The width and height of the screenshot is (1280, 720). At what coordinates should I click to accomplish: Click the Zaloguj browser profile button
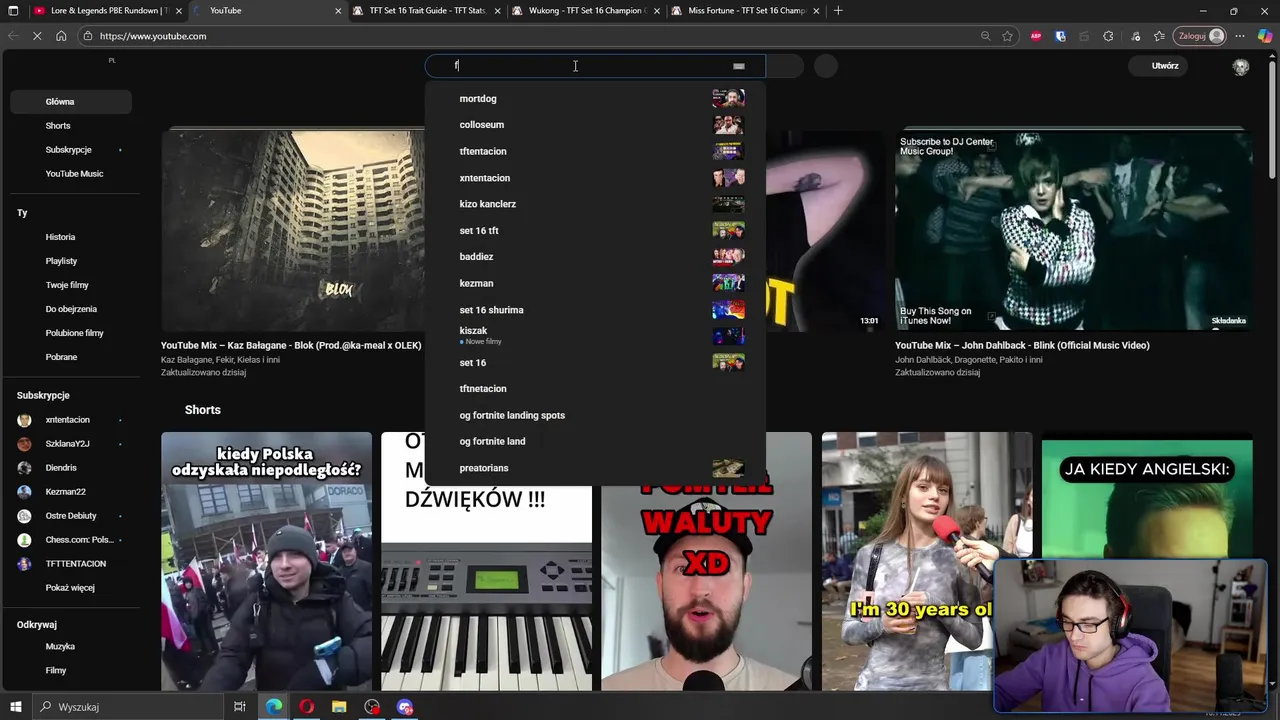(x=1200, y=36)
